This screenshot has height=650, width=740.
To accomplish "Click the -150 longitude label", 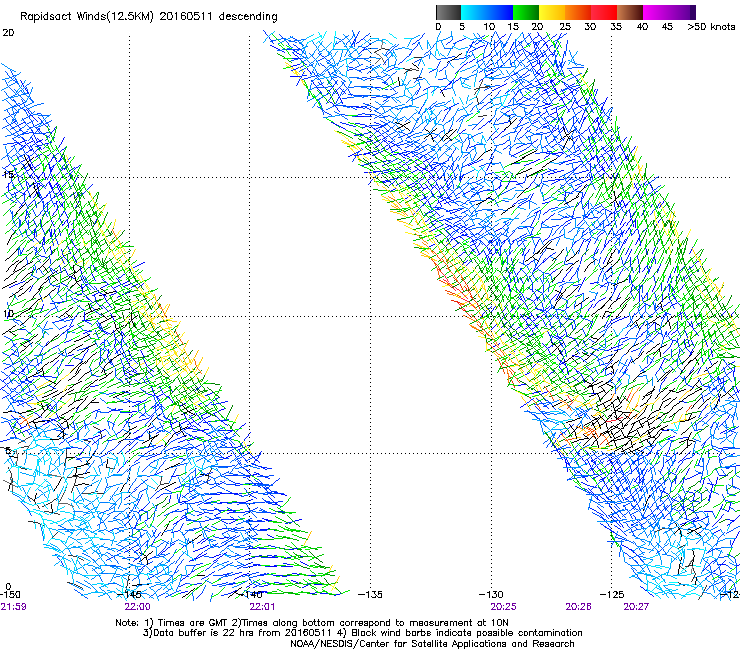I will tap(10, 594).
